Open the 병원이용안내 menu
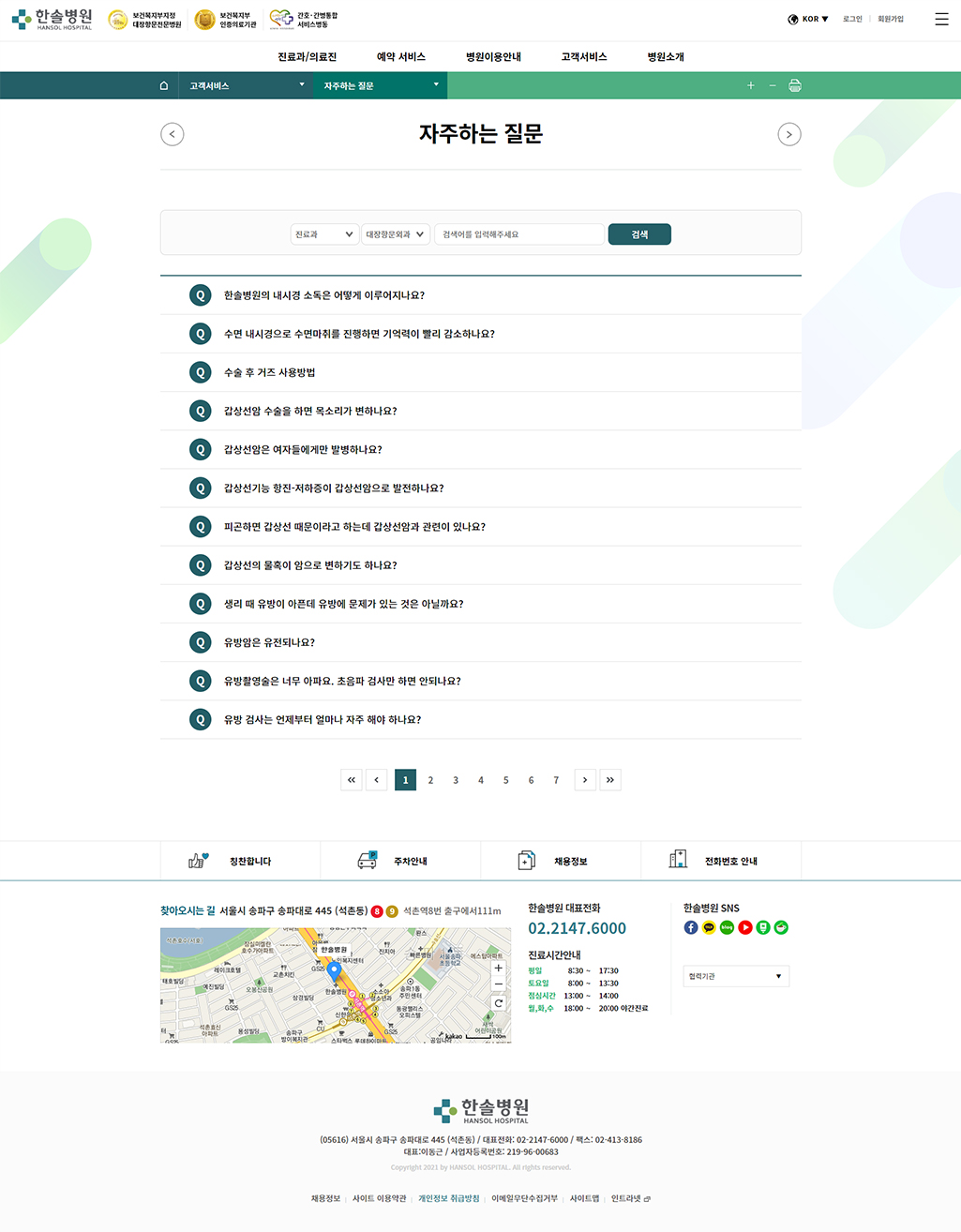The width and height of the screenshot is (961, 1232). point(493,57)
